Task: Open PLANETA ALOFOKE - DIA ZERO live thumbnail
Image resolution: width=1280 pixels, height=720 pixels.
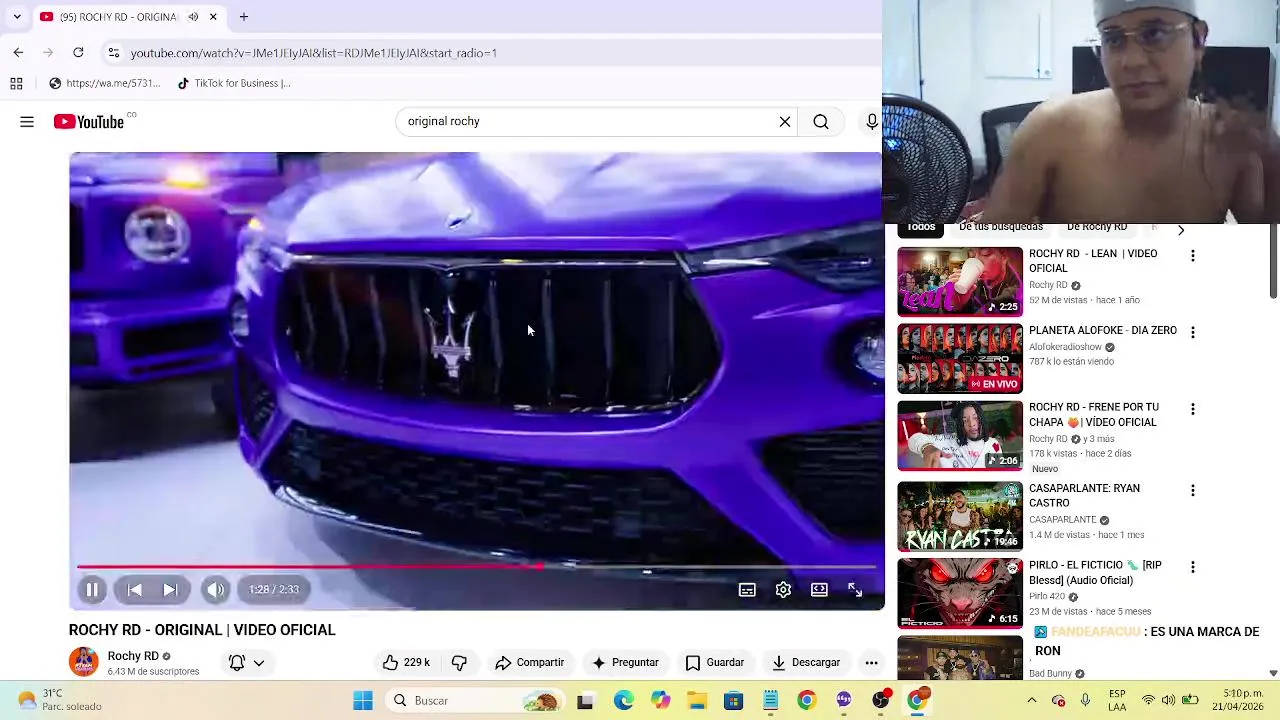Action: point(960,358)
